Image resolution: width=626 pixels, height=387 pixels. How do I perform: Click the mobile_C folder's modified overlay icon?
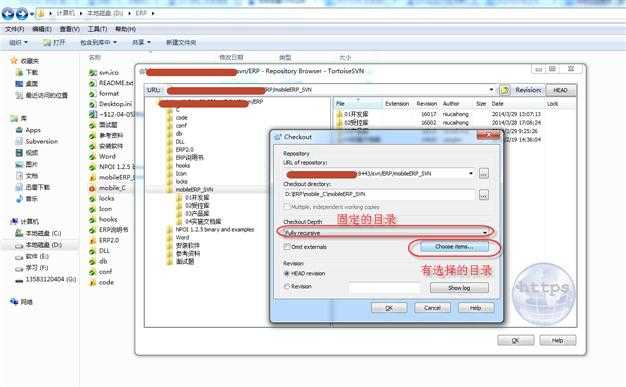[92, 188]
